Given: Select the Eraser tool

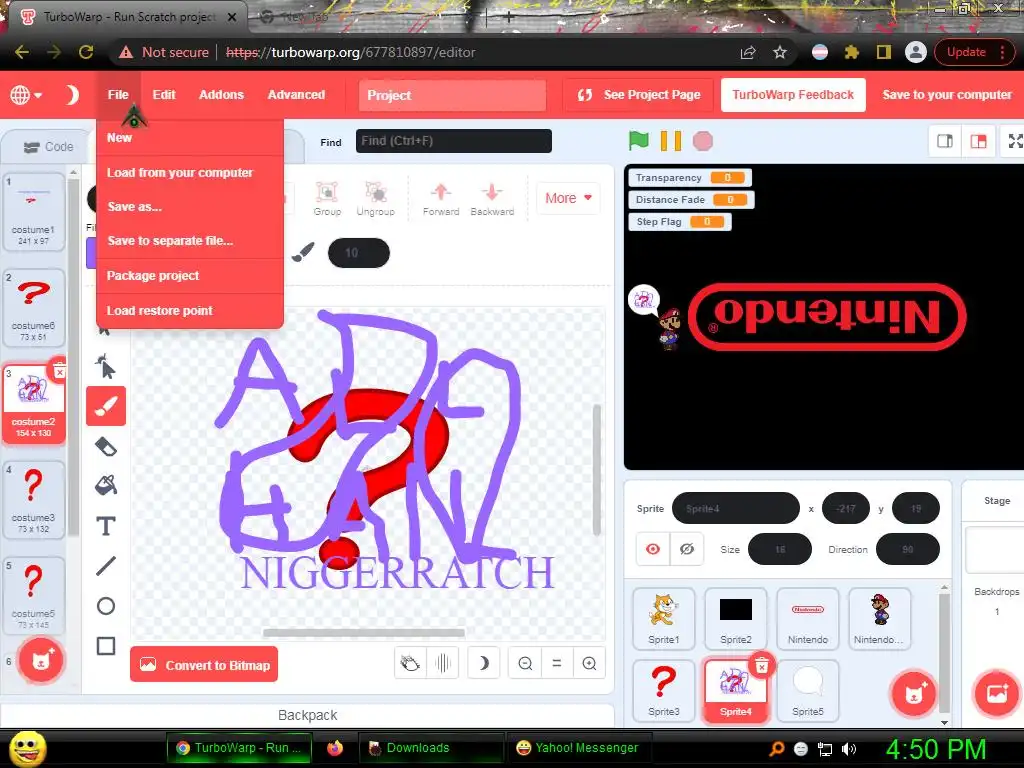Looking at the screenshot, I should point(106,447).
